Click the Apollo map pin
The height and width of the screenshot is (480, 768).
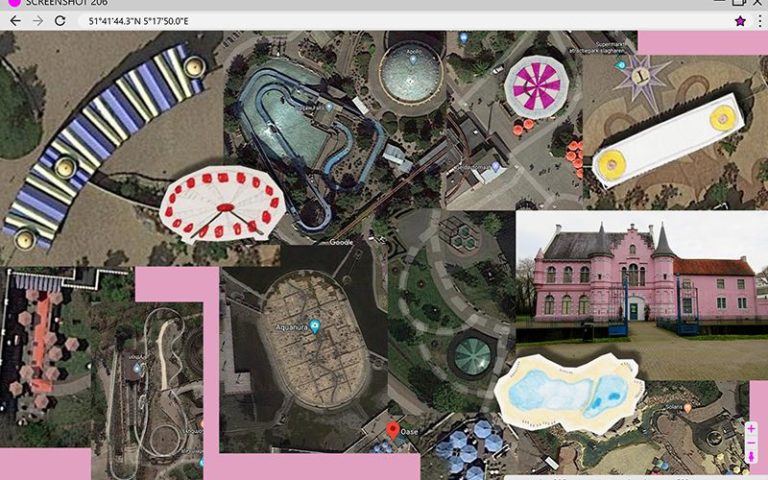tap(413, 60)
